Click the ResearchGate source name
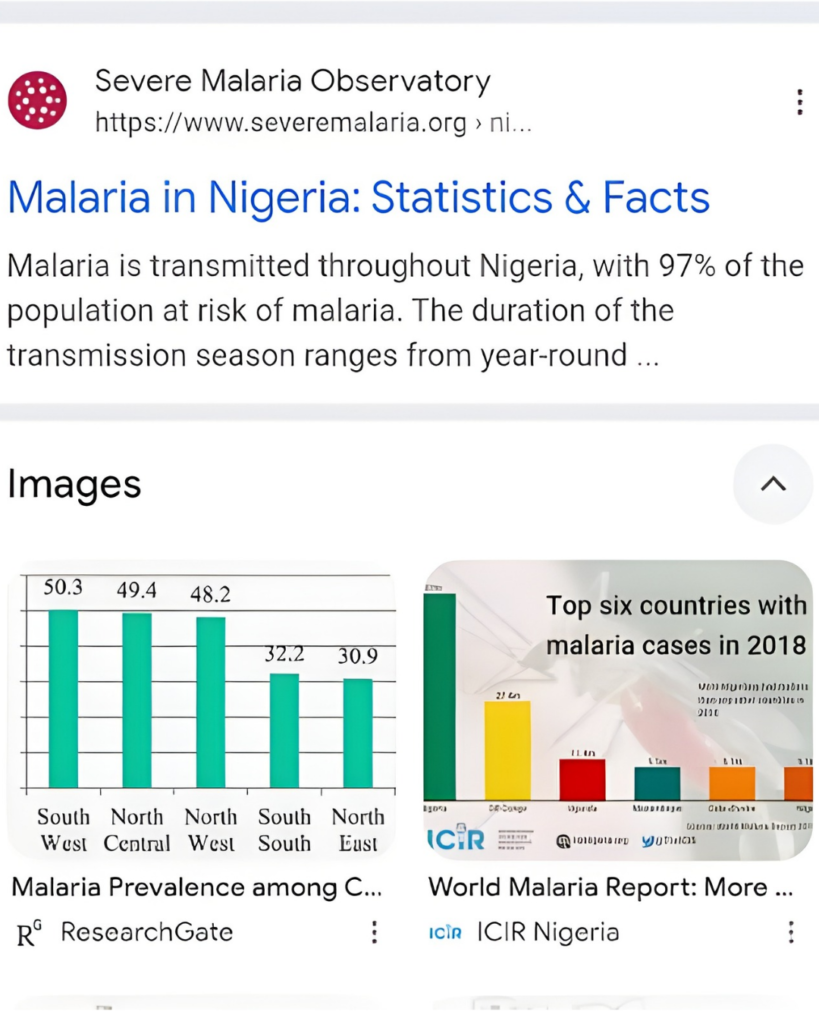 [x=147, y=932]
